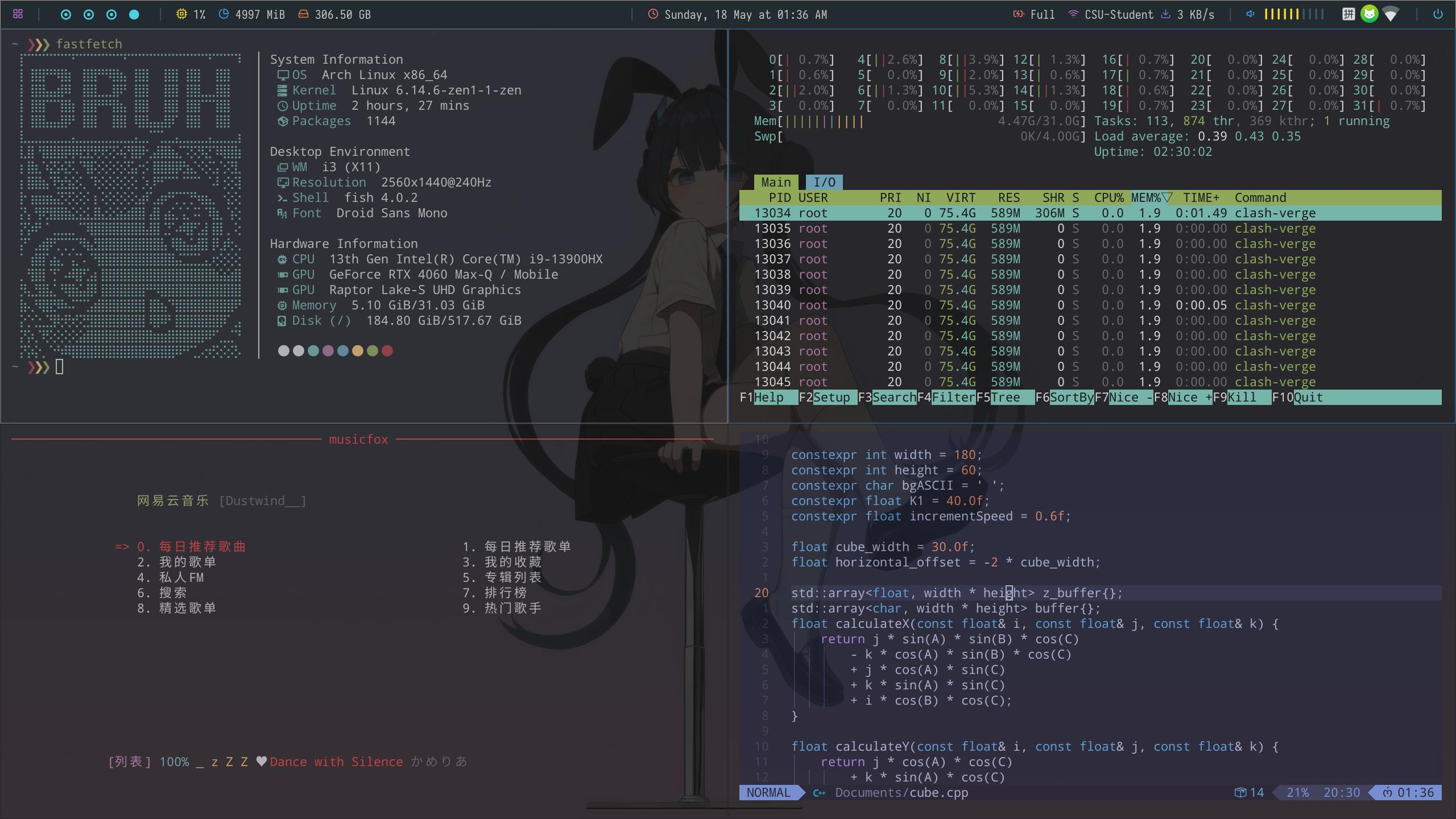Select the filled active workspace dot

(134, 15)
